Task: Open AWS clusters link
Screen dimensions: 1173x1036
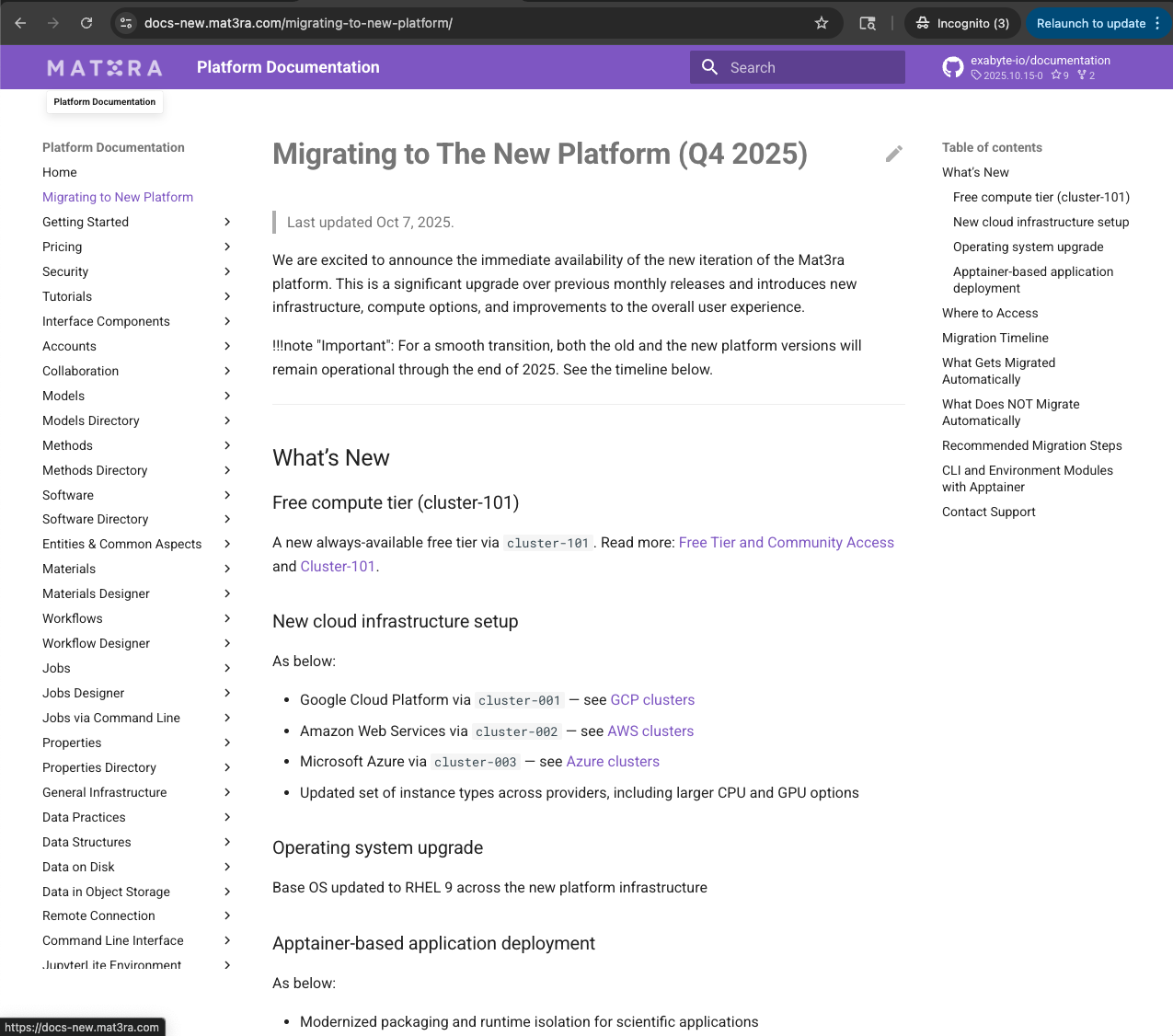Action: pos(650,731)
